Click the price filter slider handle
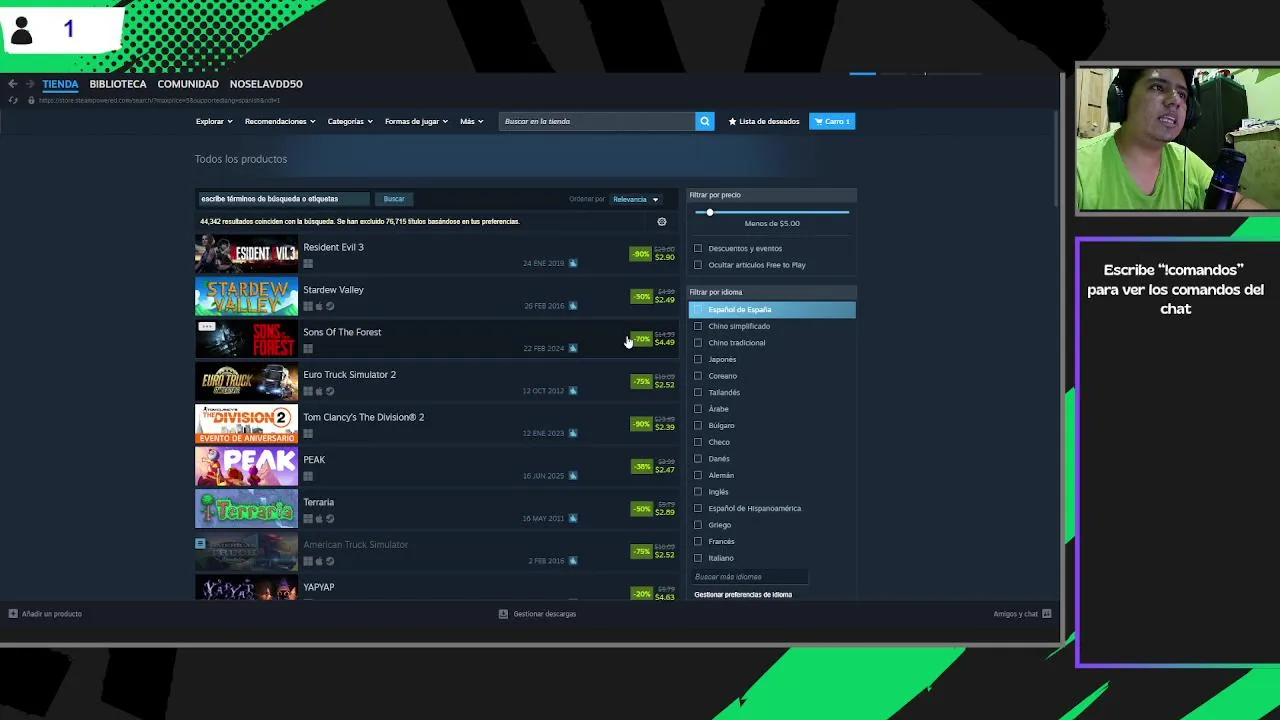The image size is (1280, 720). click(710, 212)
